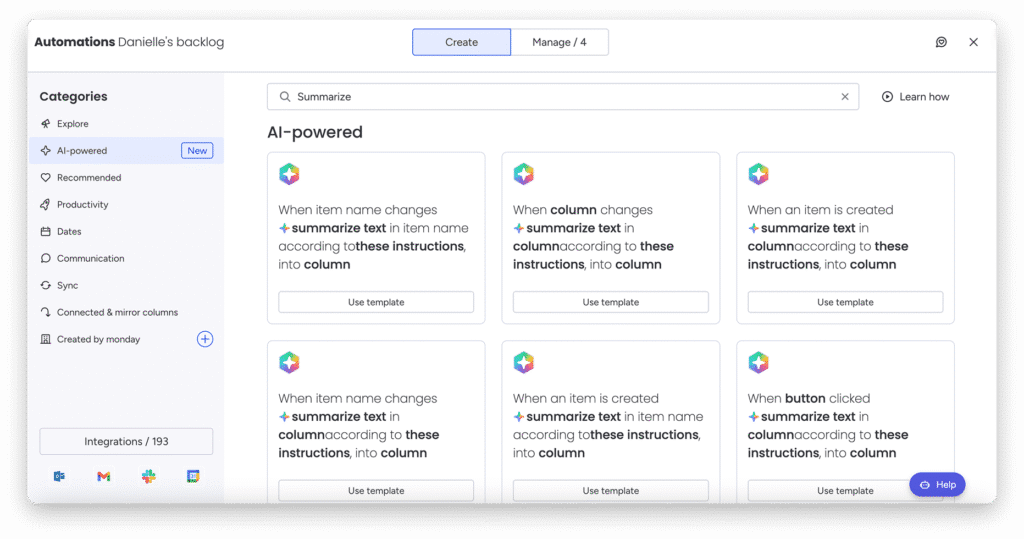Switch to the Create tab

(x=462, y=42)
